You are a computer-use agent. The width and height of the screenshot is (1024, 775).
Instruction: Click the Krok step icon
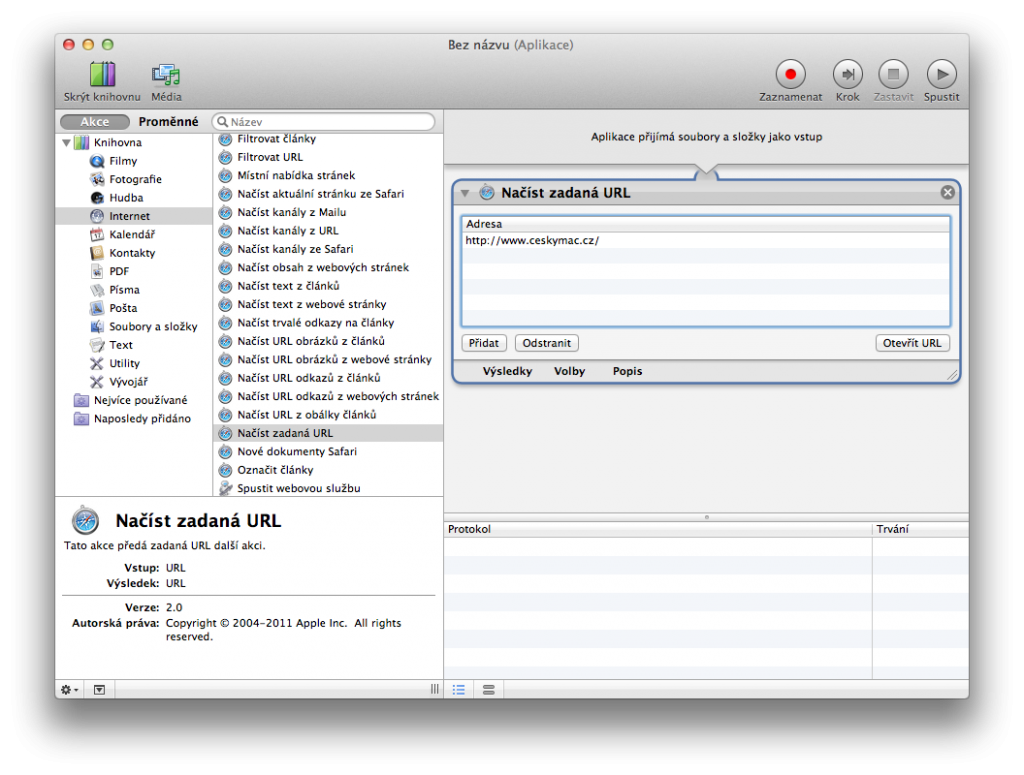pyautogui.click(x=848, y=74)
